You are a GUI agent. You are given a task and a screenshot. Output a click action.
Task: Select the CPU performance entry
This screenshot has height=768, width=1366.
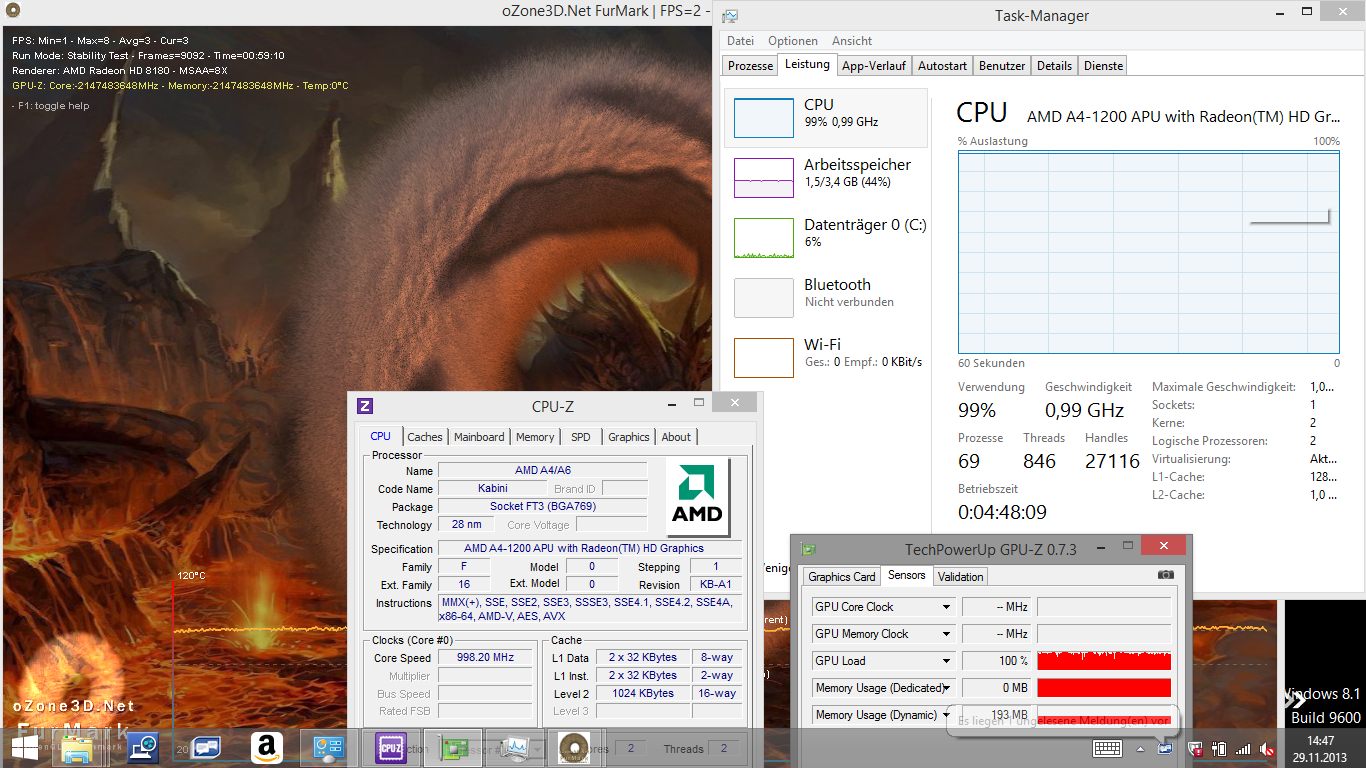click(x=826, y=118)
